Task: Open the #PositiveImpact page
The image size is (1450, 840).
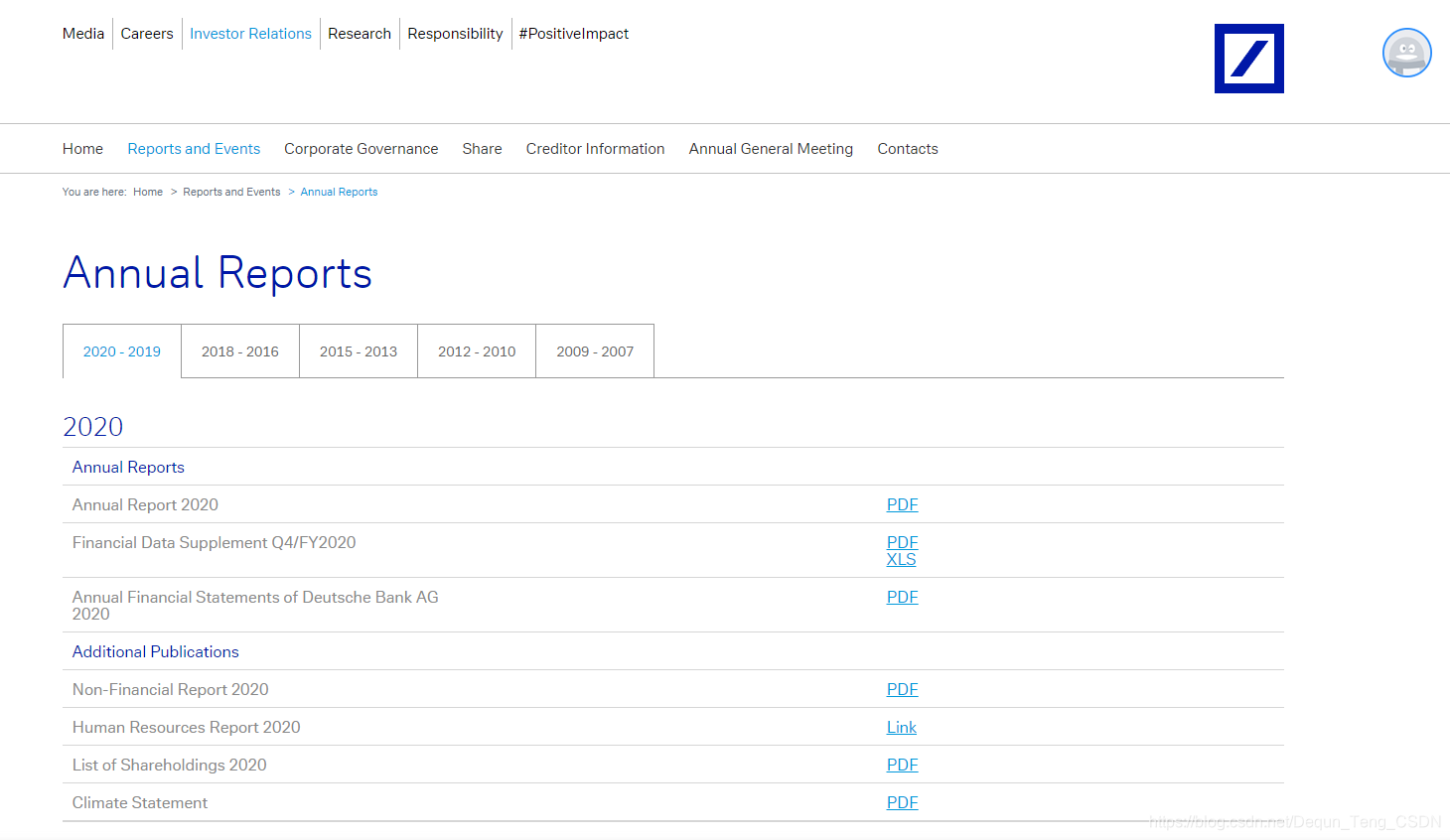Action: point(574,34)
